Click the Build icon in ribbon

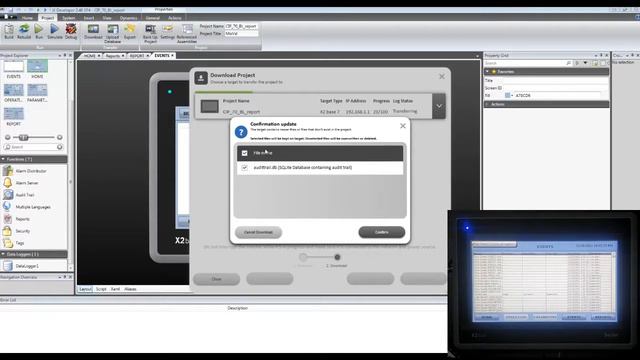coord(9,31)
